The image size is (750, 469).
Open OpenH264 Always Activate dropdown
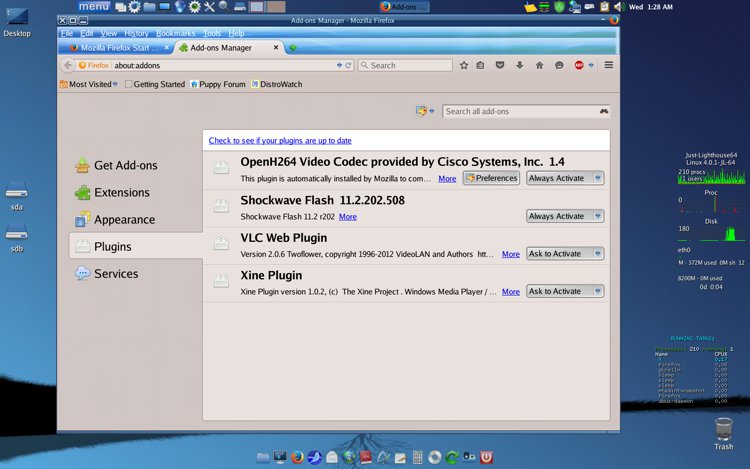pyautogui.click(x=565, y=178)
